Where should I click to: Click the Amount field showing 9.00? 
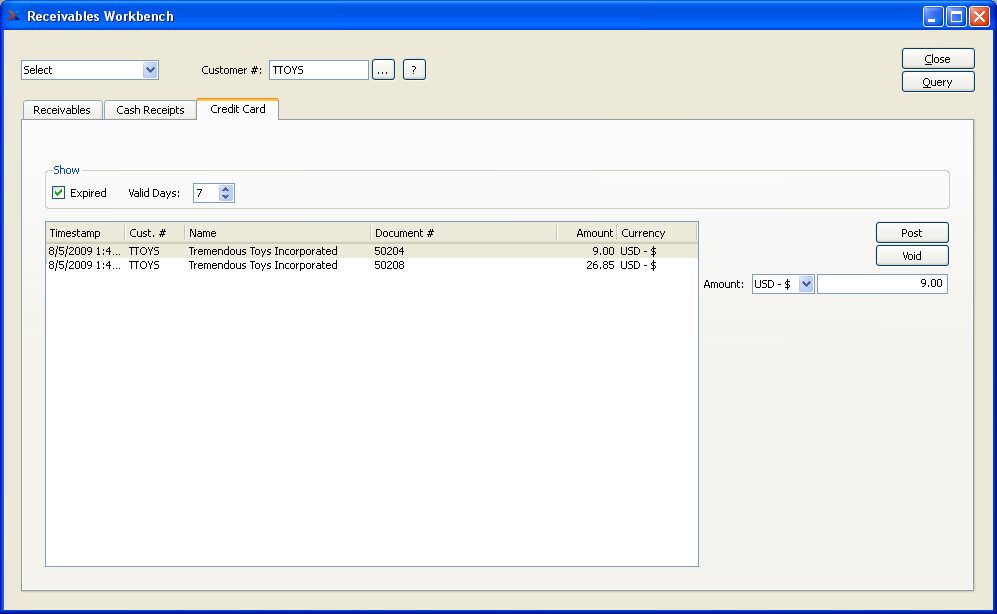pos(882,283)
